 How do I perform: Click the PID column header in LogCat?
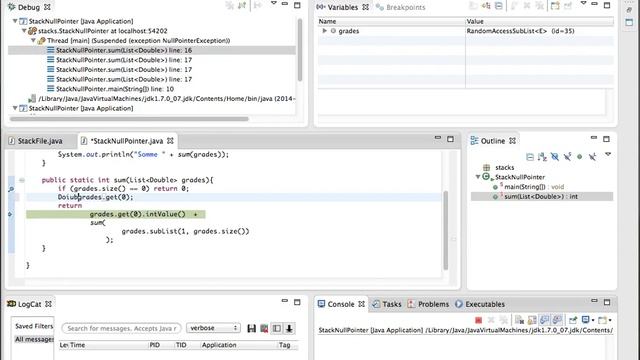pyautogui.click(x=160, y=345)
